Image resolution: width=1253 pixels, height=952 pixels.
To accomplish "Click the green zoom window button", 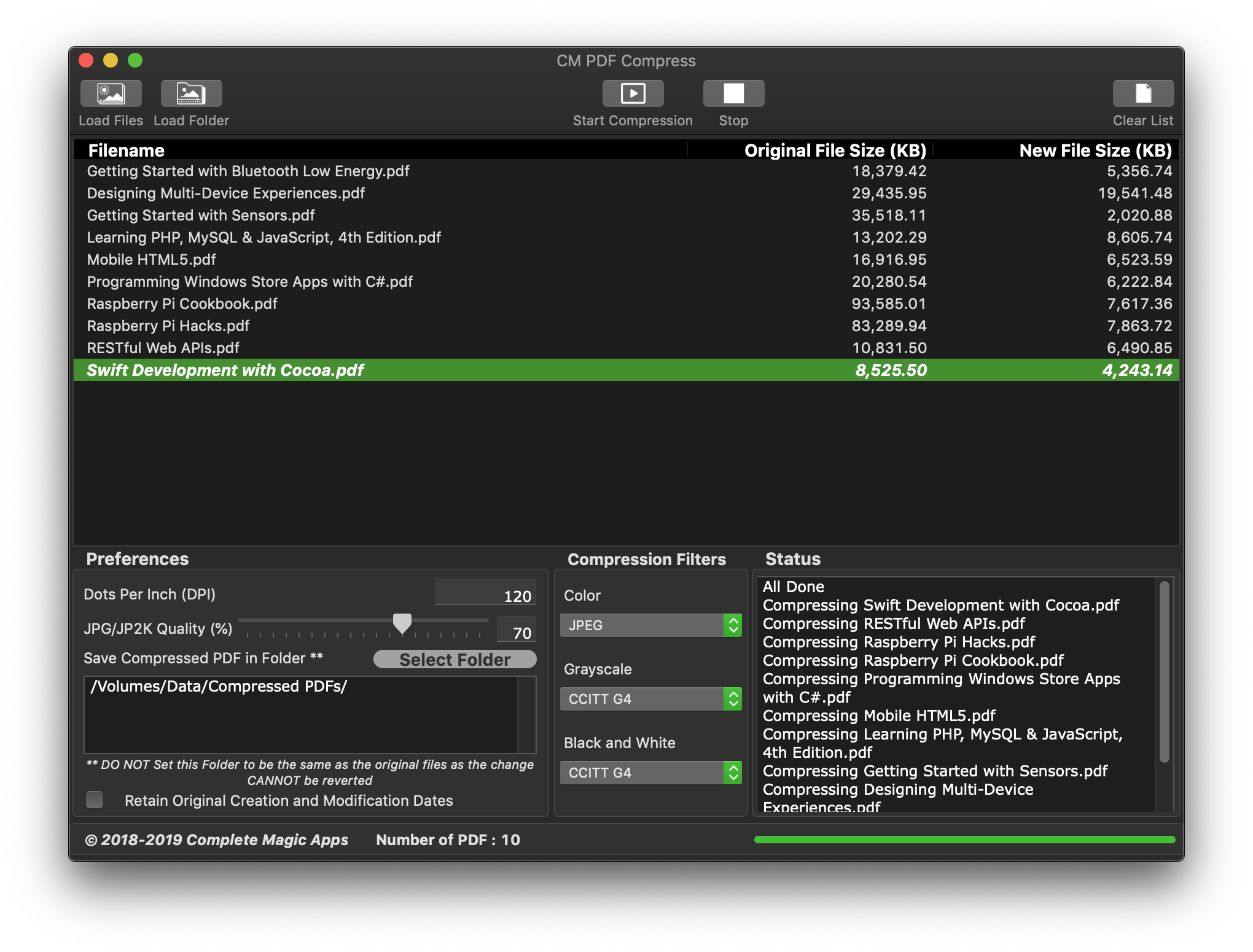I will pyautogui.click(x=135, y=60).
